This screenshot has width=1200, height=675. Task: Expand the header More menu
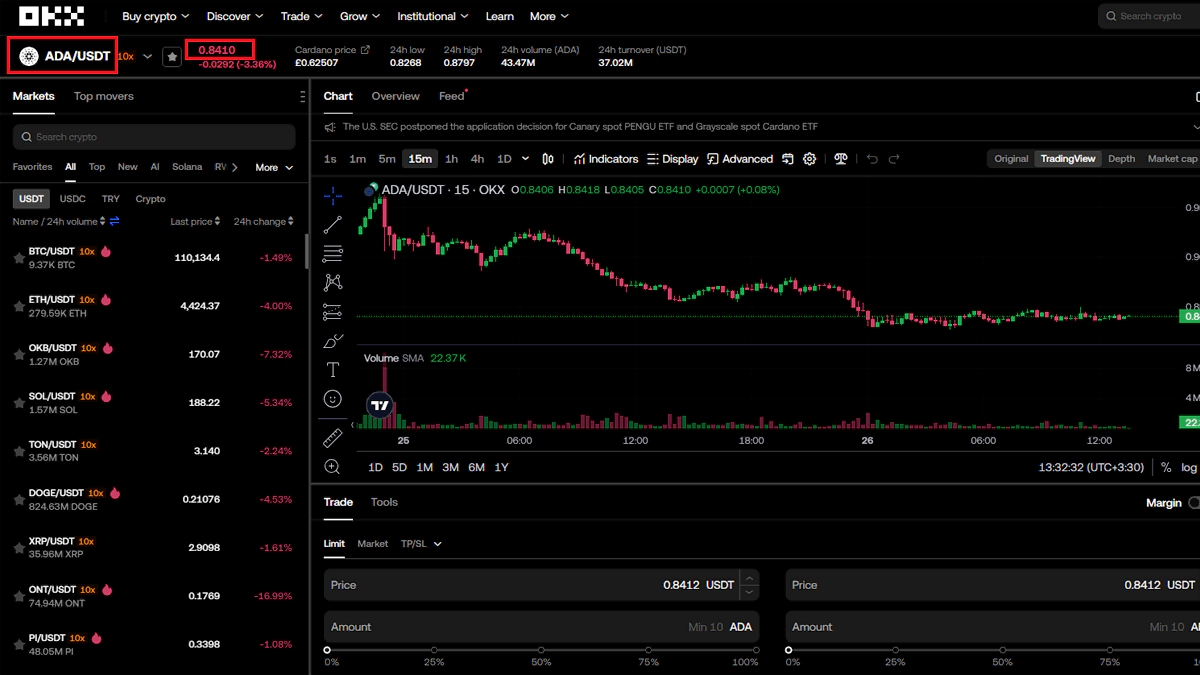pos(549,16)
